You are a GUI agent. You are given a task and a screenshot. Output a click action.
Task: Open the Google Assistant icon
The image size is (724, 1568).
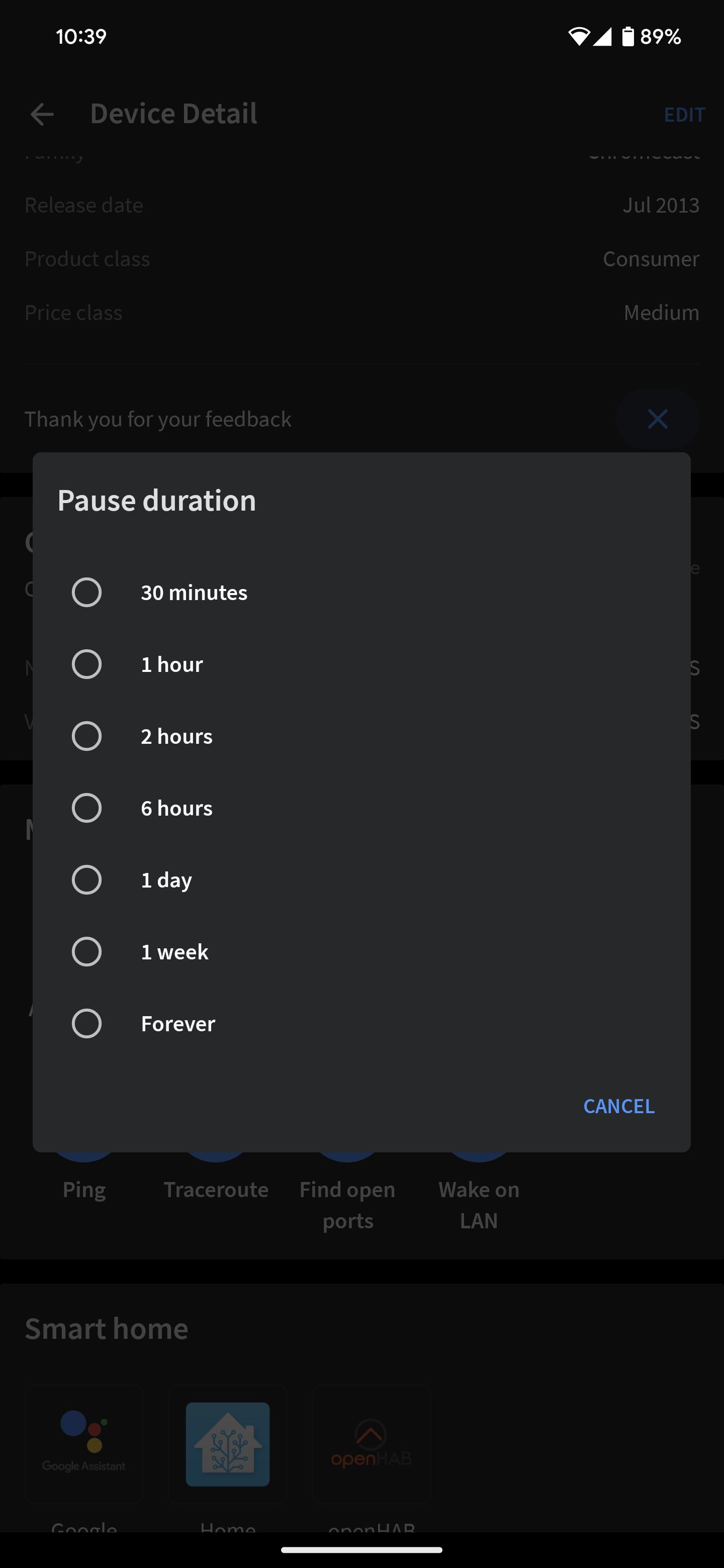[84, 1444]
